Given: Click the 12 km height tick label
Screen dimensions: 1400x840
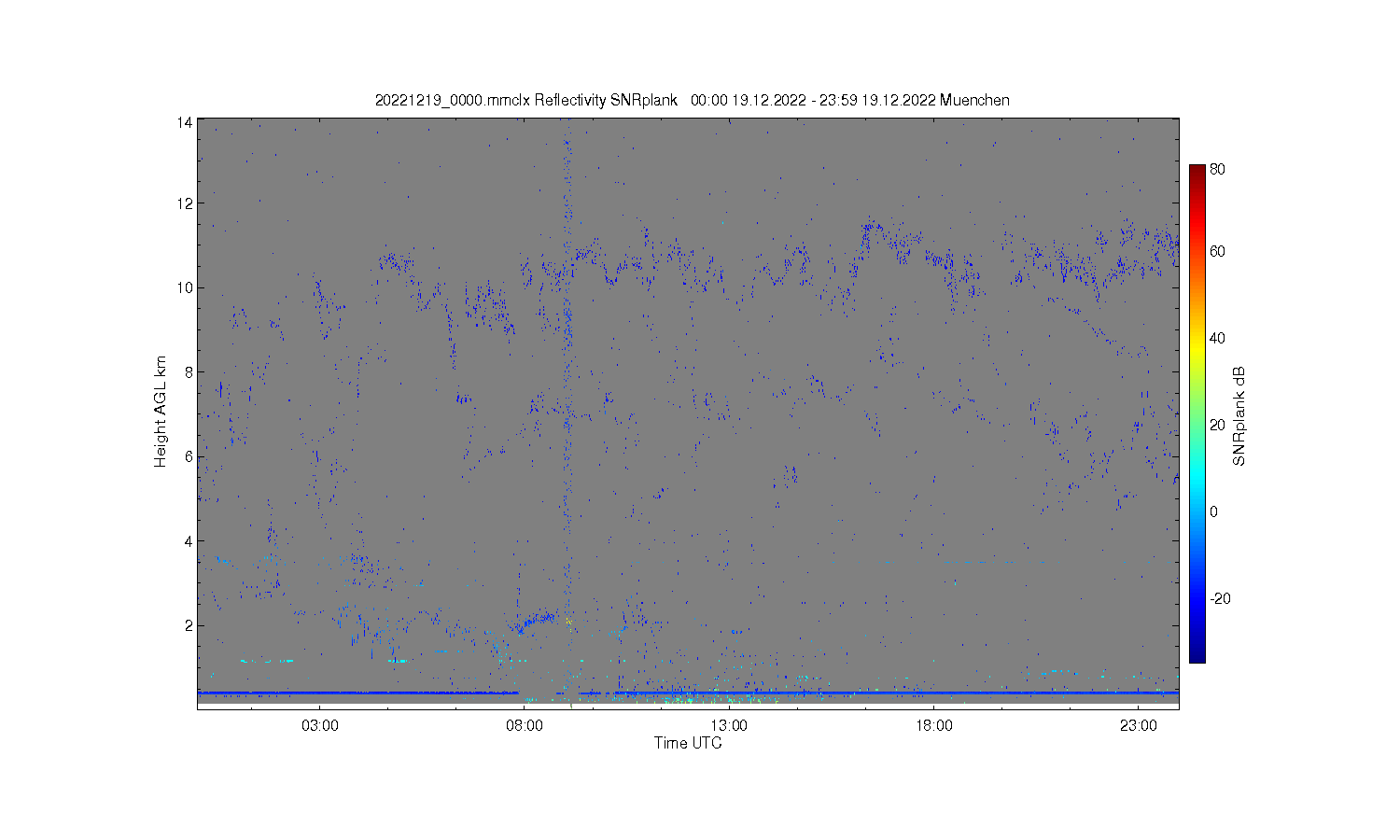Looking at the screenshot, I should click(185, 203).
